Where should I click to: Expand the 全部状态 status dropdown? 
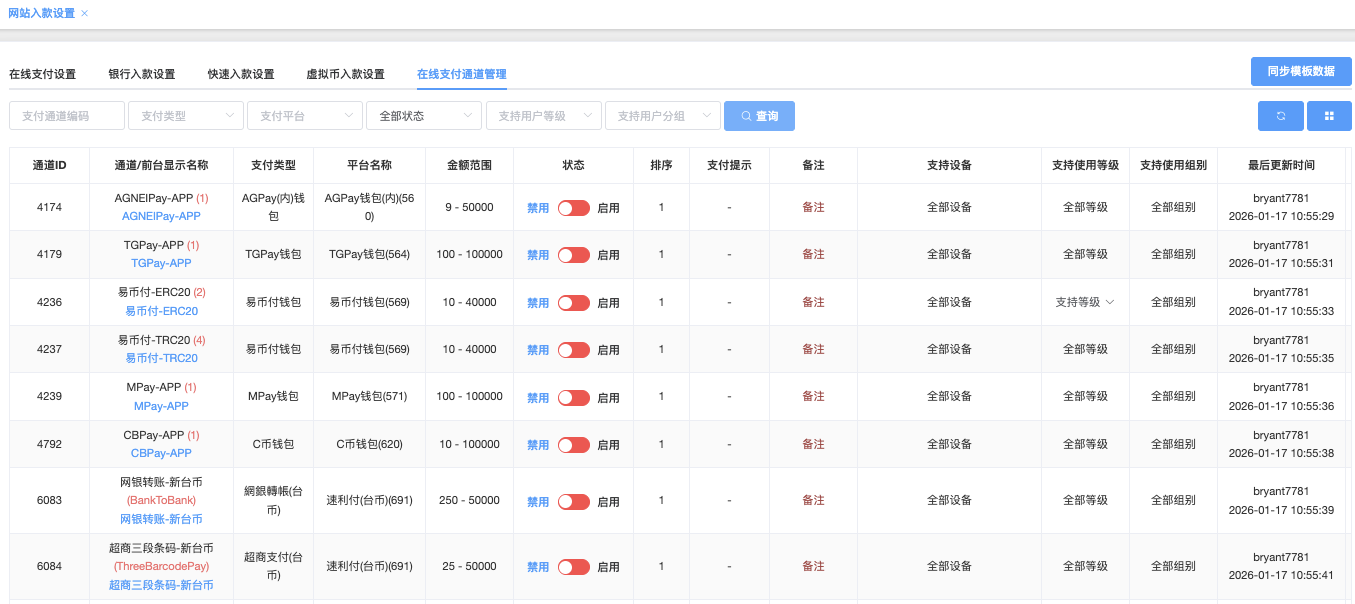tap(424, 116)
